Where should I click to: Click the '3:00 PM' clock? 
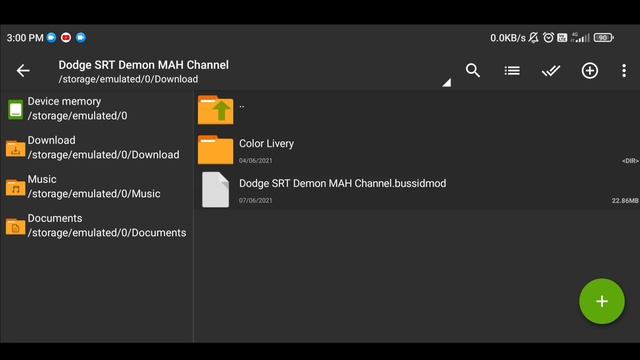click(25, 38)
